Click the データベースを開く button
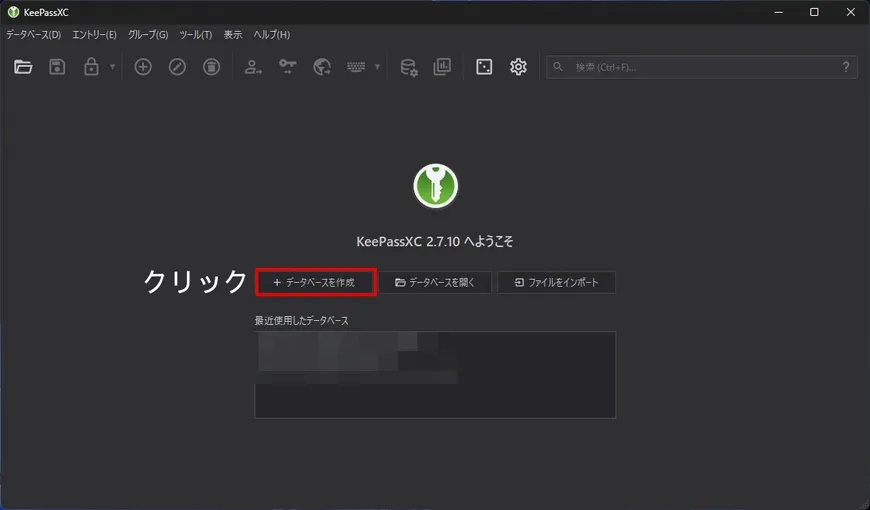 [436, 282]
